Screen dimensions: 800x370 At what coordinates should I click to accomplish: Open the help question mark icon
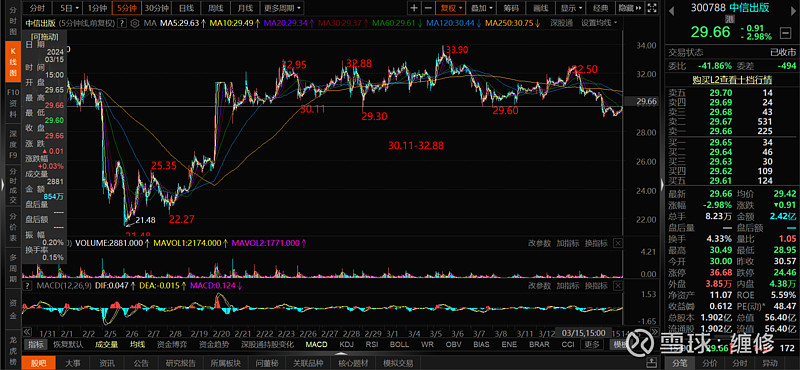[x=122, y=23]
